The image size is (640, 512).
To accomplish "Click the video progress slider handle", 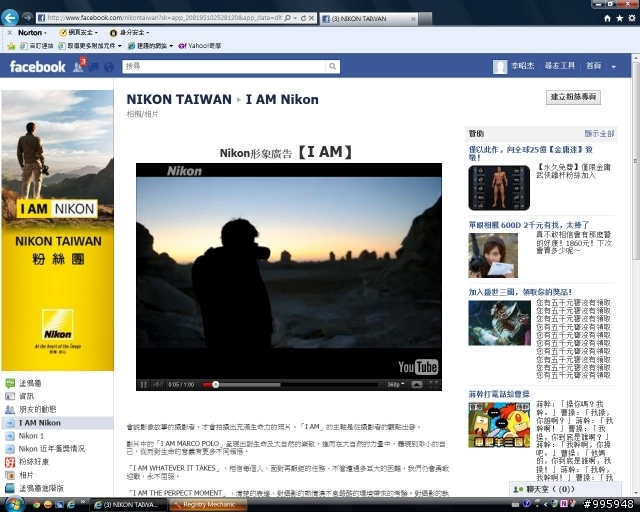I will coord(216,384).
